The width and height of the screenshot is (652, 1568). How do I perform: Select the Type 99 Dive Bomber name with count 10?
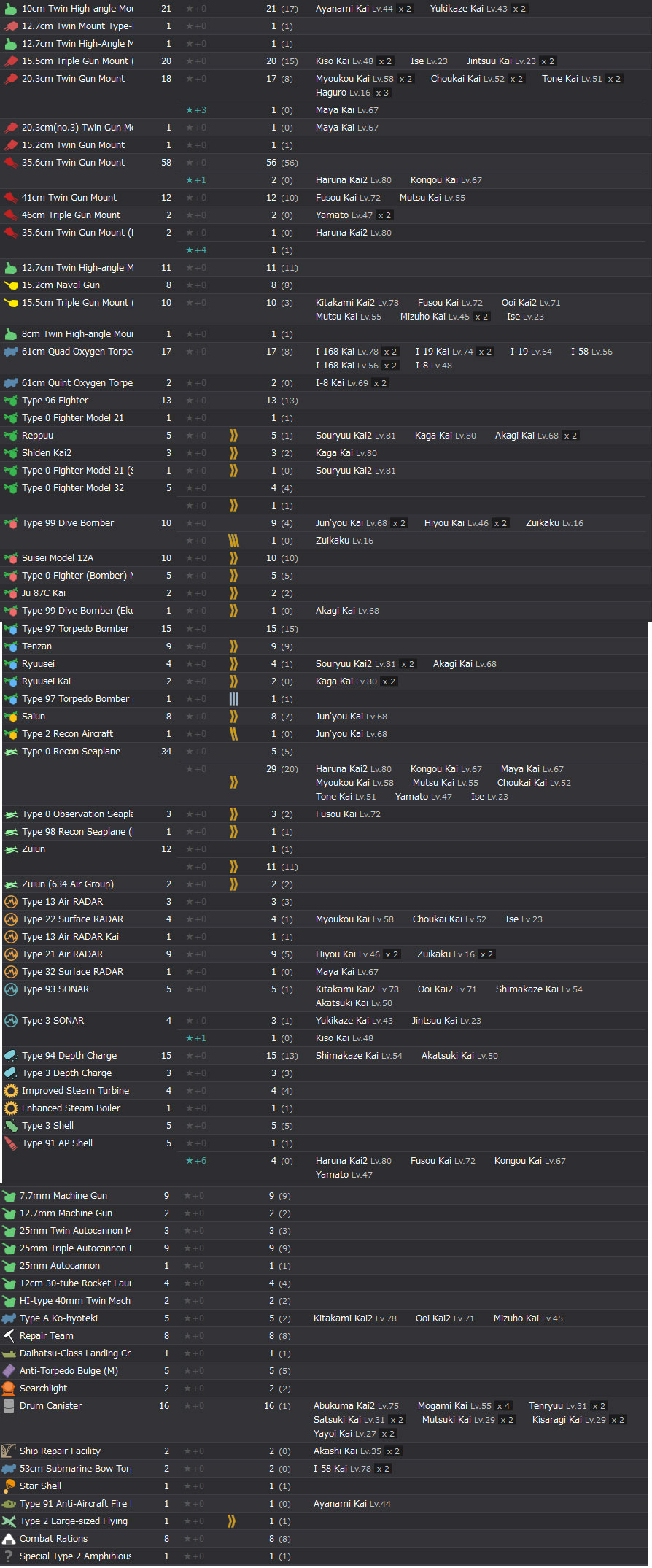[x=68, y=523]
